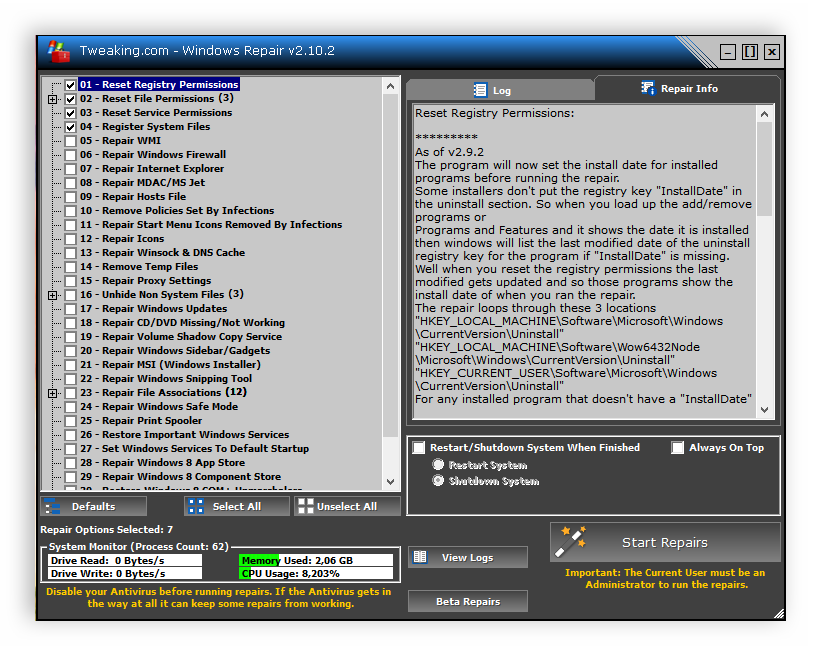821x656 pixels.
Task: Enable Always On Top checkbox
Action: (678, 448)
